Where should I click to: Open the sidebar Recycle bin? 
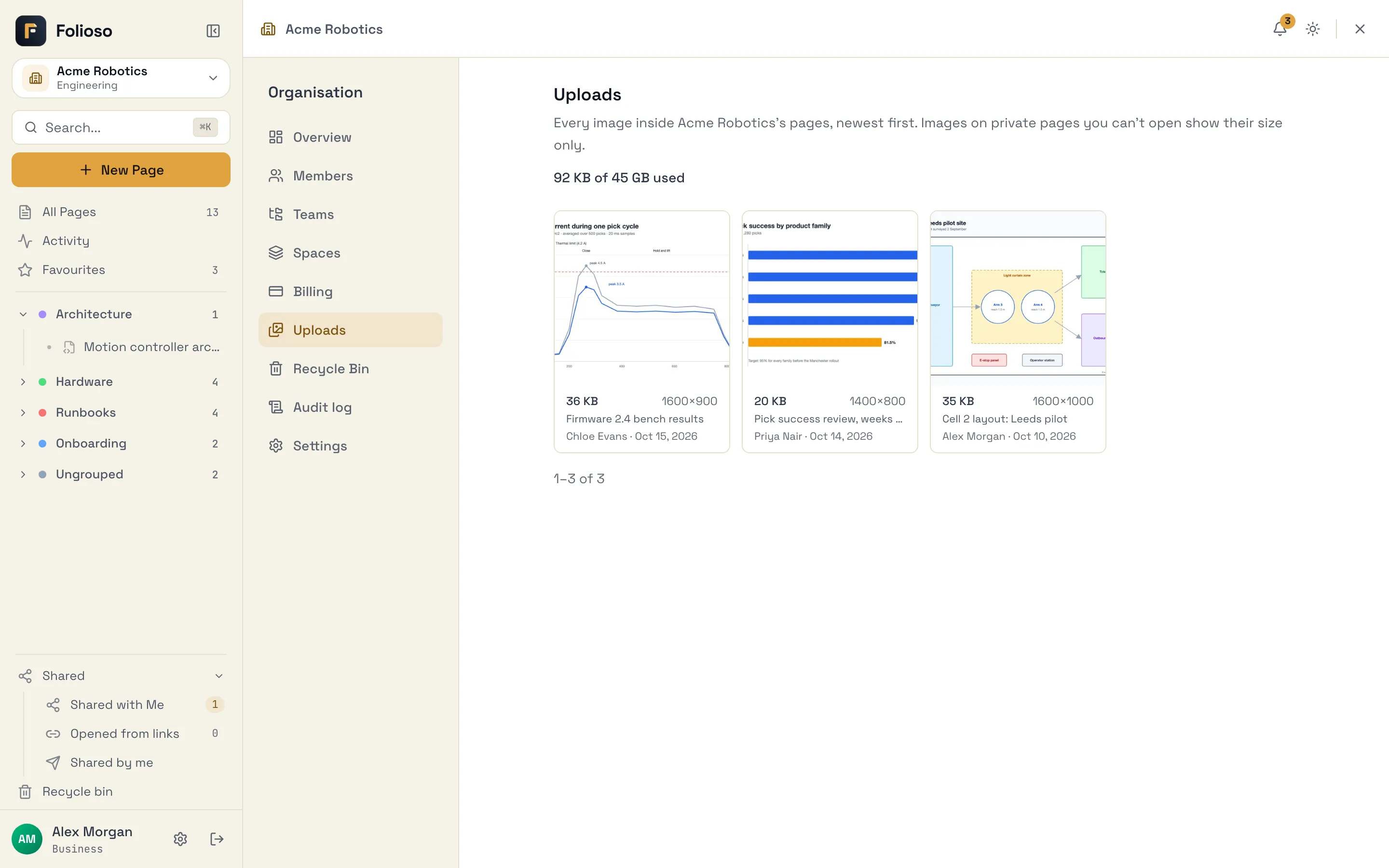(121, 791)
